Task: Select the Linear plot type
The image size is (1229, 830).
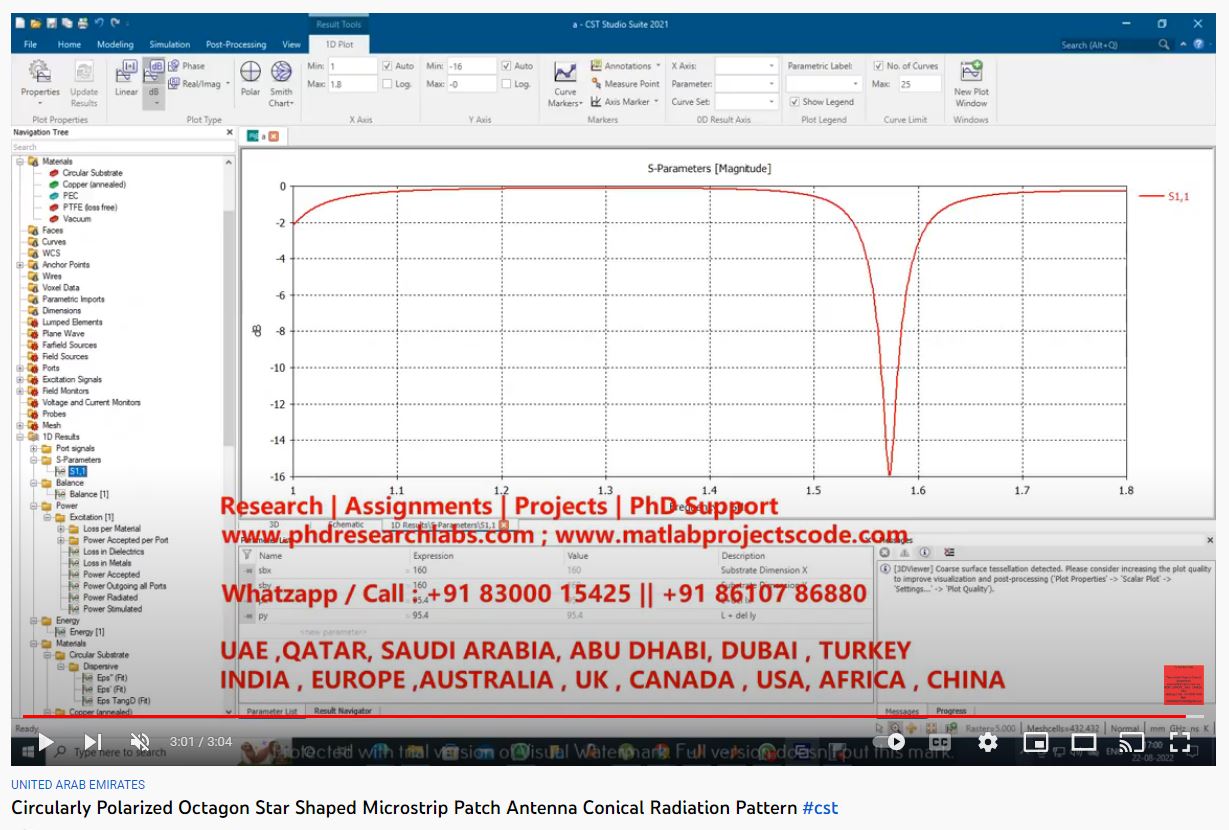Action: (x=126, y=78)
